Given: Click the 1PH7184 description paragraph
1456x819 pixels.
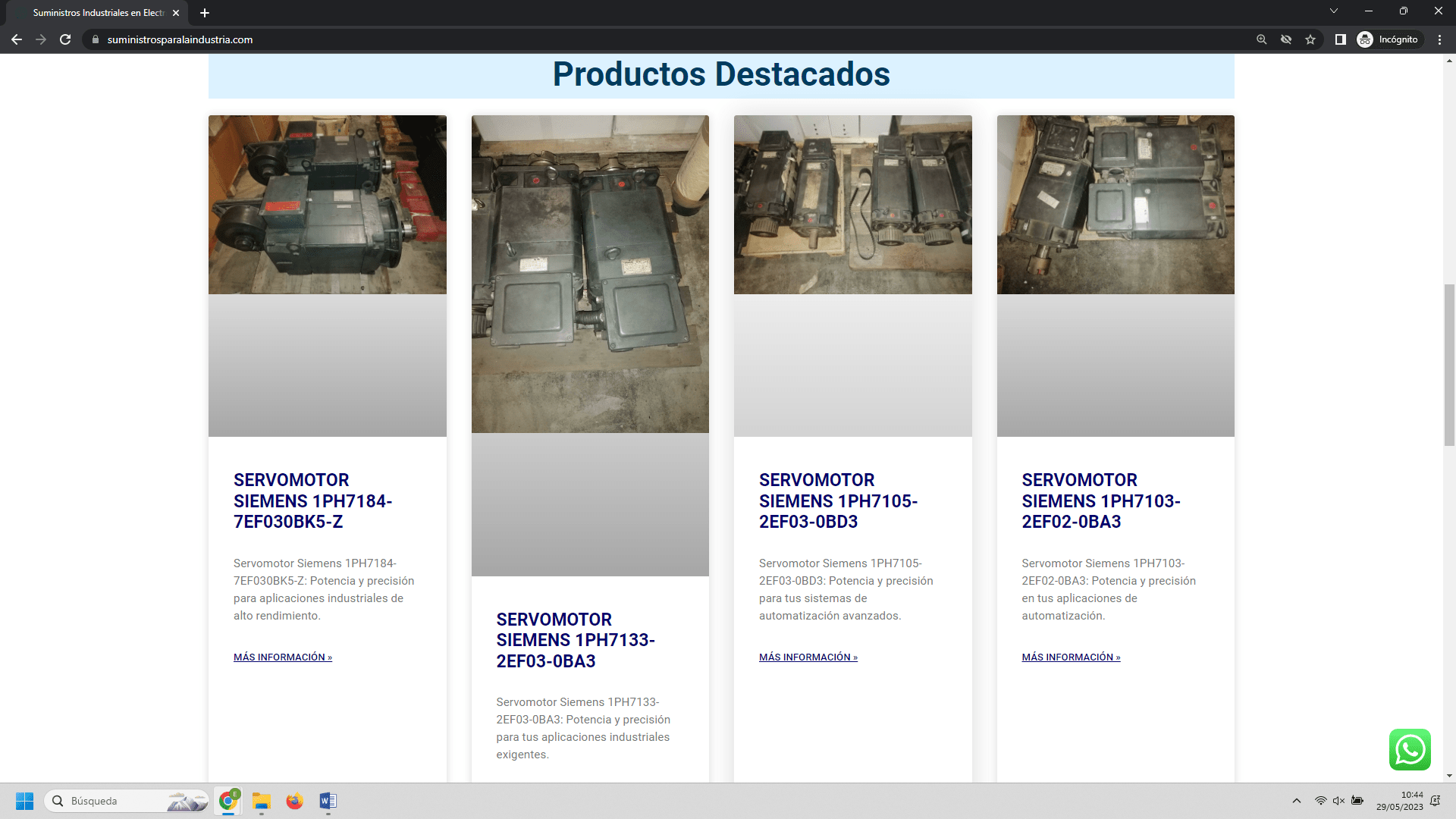Looking at the screenshot, I should tap(324, 589).
